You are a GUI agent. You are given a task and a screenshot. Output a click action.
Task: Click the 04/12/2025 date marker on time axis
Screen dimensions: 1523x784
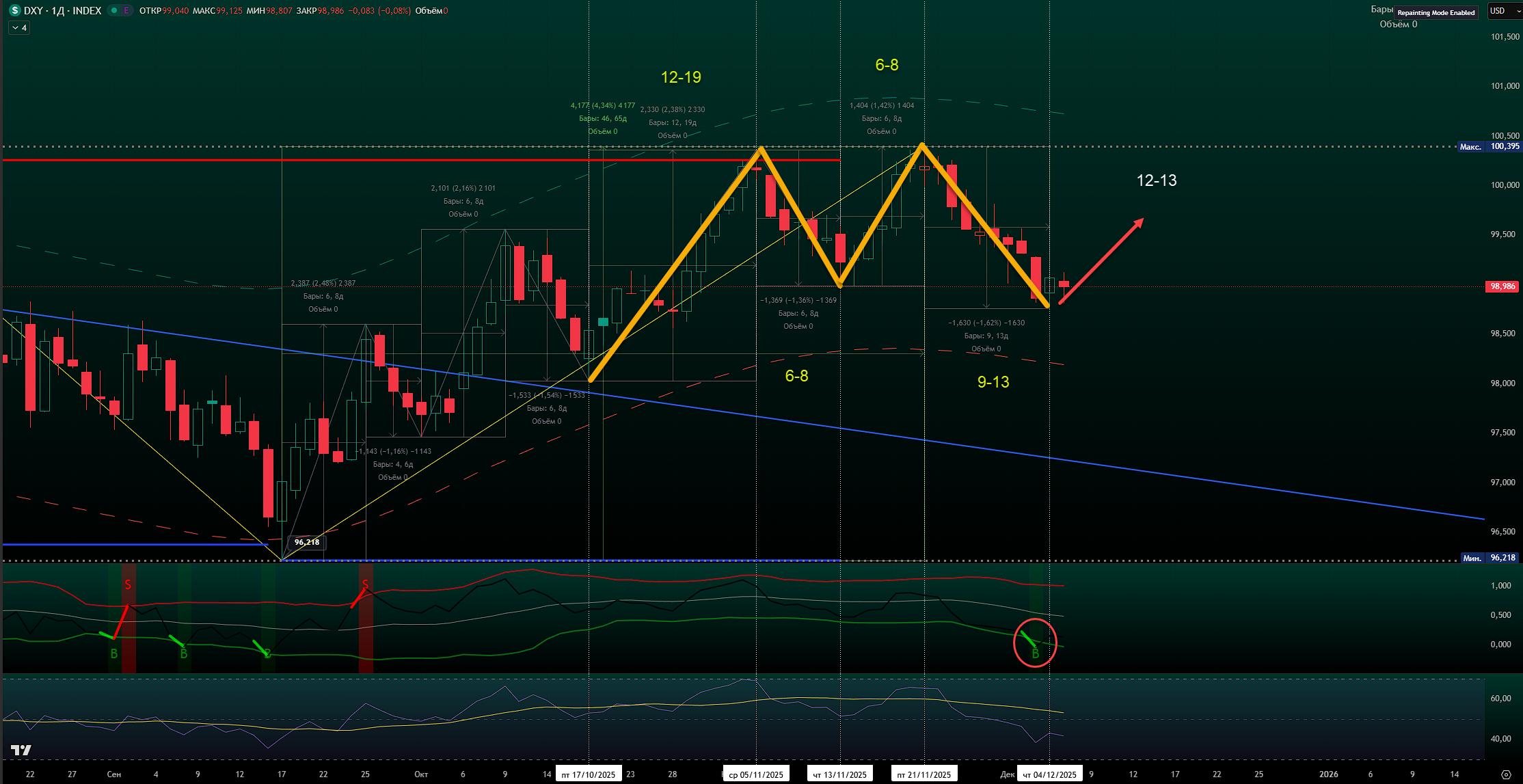coord(1049,774)
